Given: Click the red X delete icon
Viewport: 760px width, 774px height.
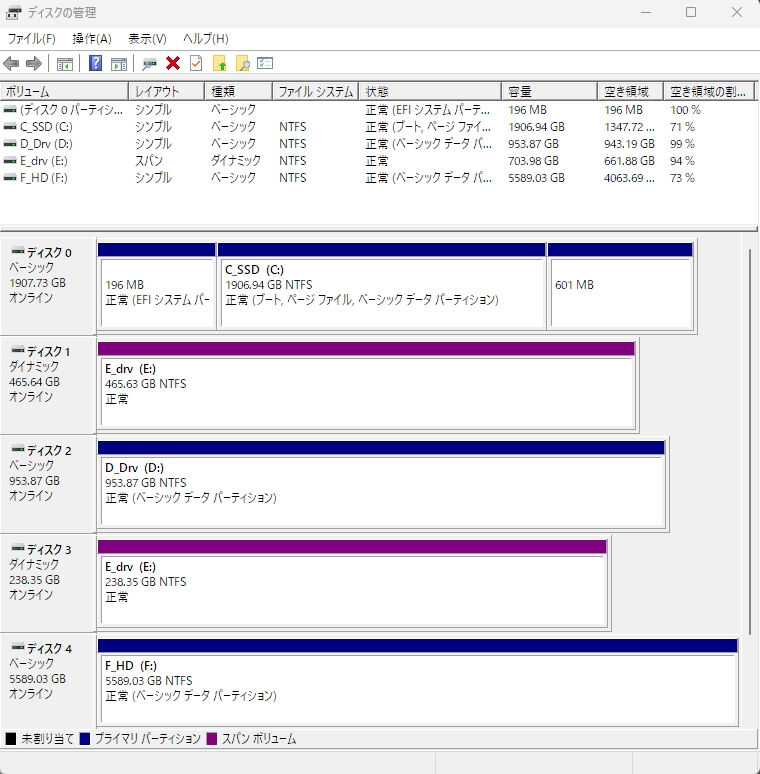Looking at the screenshot, I should pos(173,64).
